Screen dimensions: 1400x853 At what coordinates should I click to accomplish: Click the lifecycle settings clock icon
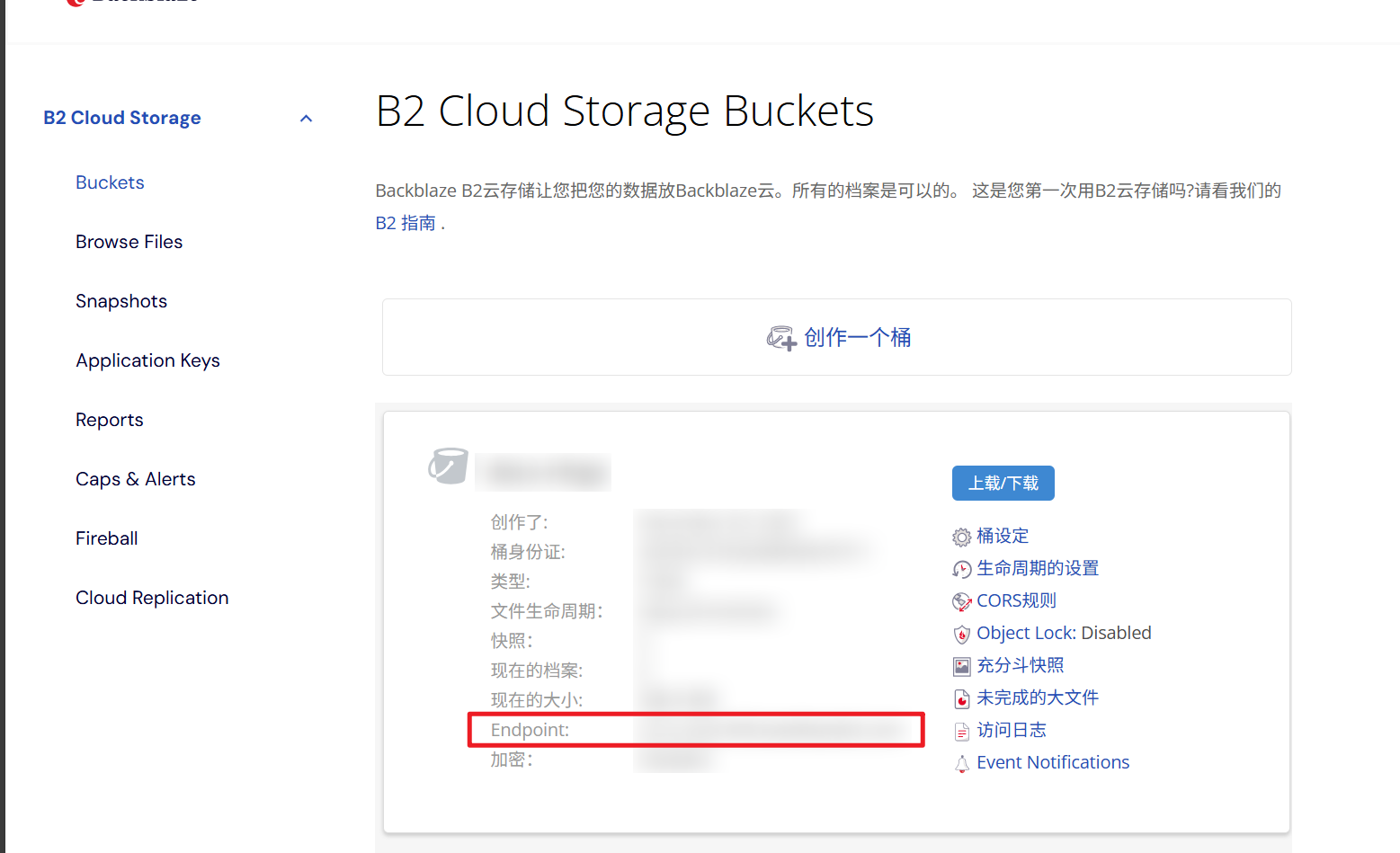(961, 568)
